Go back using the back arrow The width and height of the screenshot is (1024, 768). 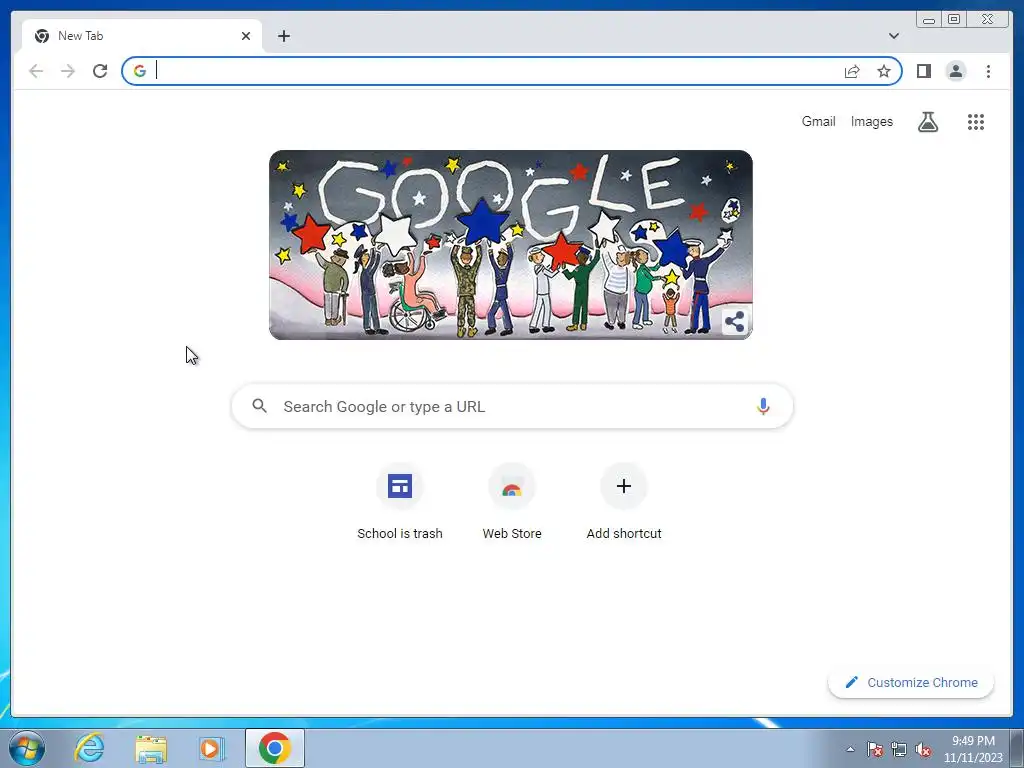(36, 71)
